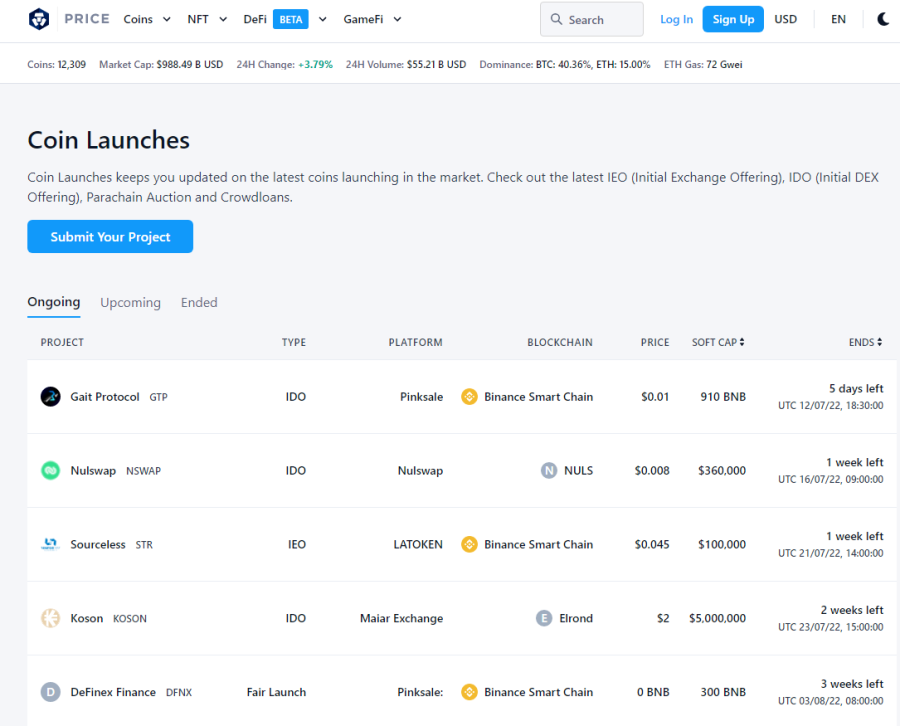Click '3 weeks left' end time
The width and height of the screenshot is (900, 726).
tap(852, 684)
